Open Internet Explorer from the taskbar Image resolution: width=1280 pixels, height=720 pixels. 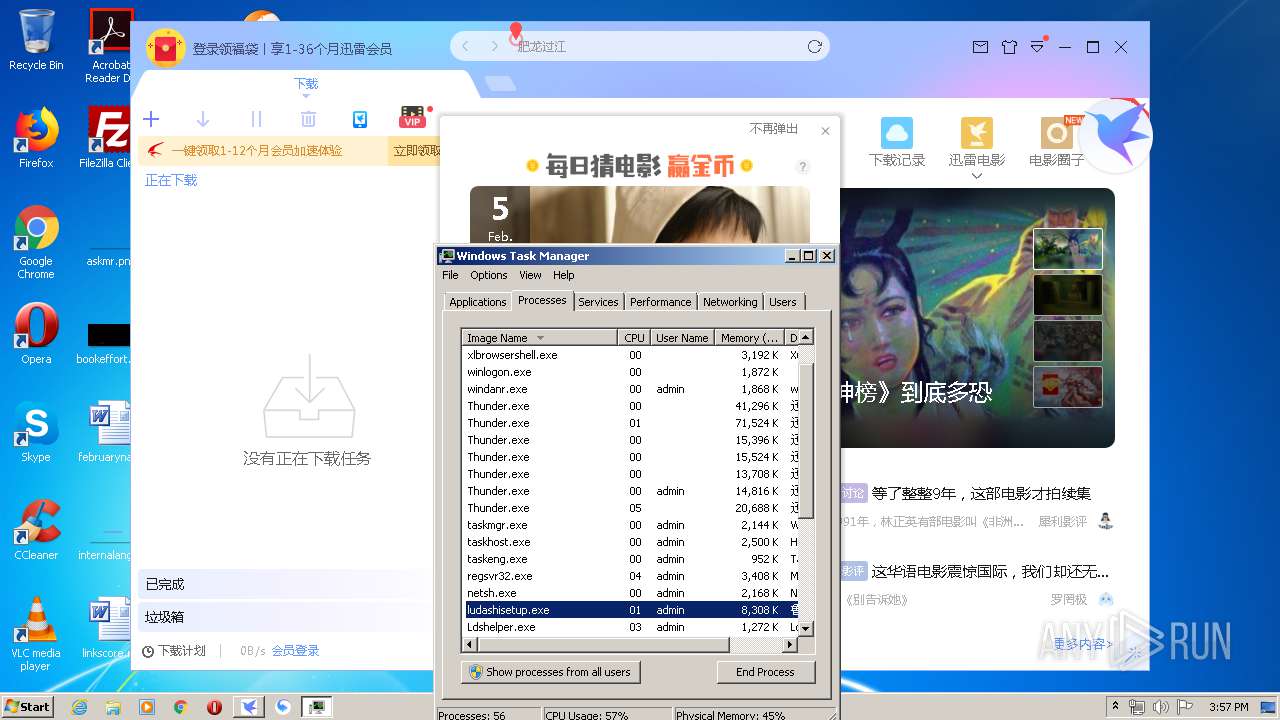(80, 707)
